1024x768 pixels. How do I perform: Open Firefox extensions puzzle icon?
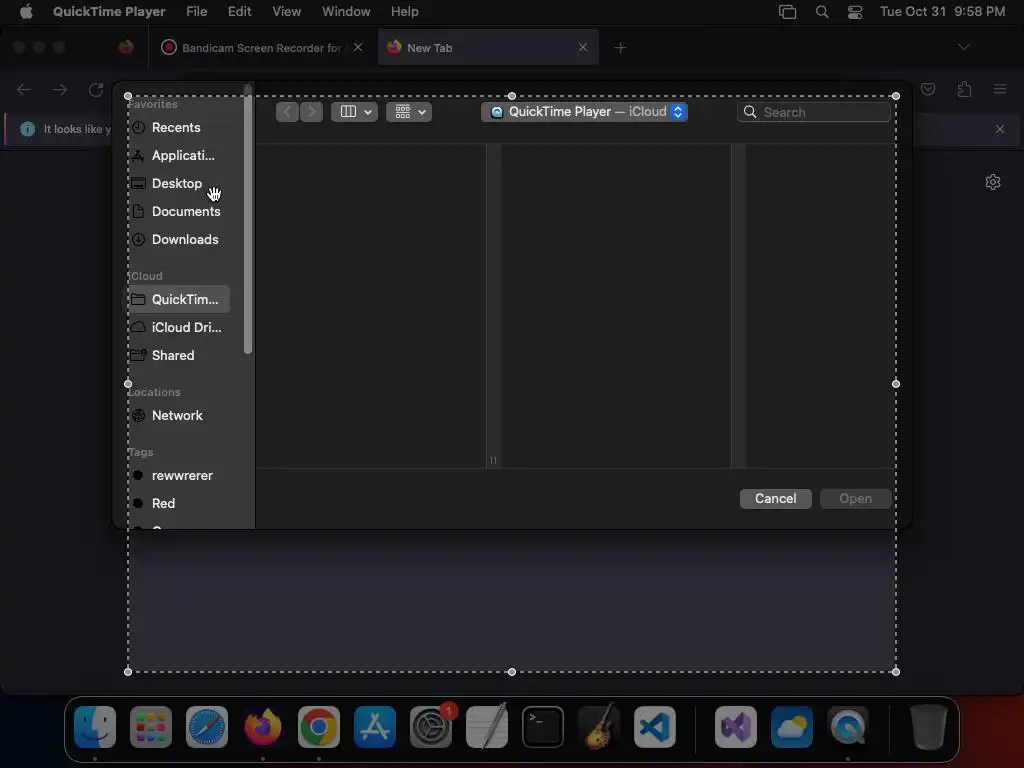965,89
